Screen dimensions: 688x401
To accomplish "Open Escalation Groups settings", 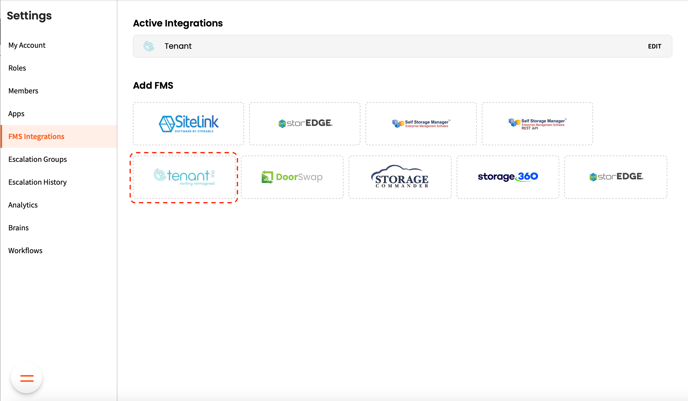I will point(37,159).
